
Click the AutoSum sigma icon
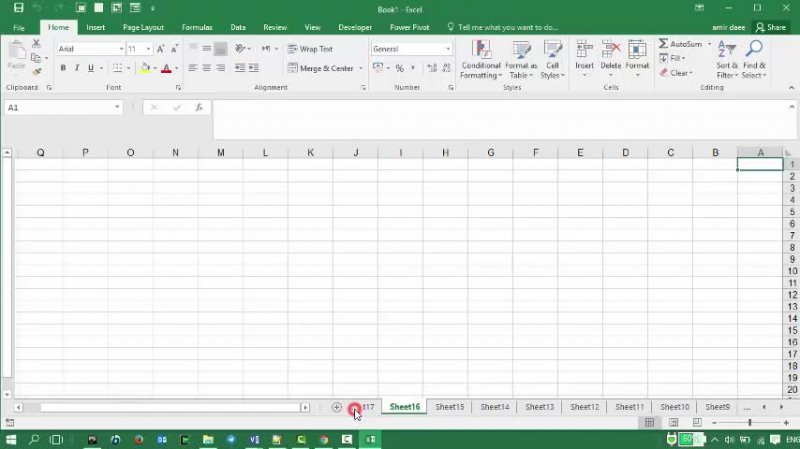click(x=664, y=44)
